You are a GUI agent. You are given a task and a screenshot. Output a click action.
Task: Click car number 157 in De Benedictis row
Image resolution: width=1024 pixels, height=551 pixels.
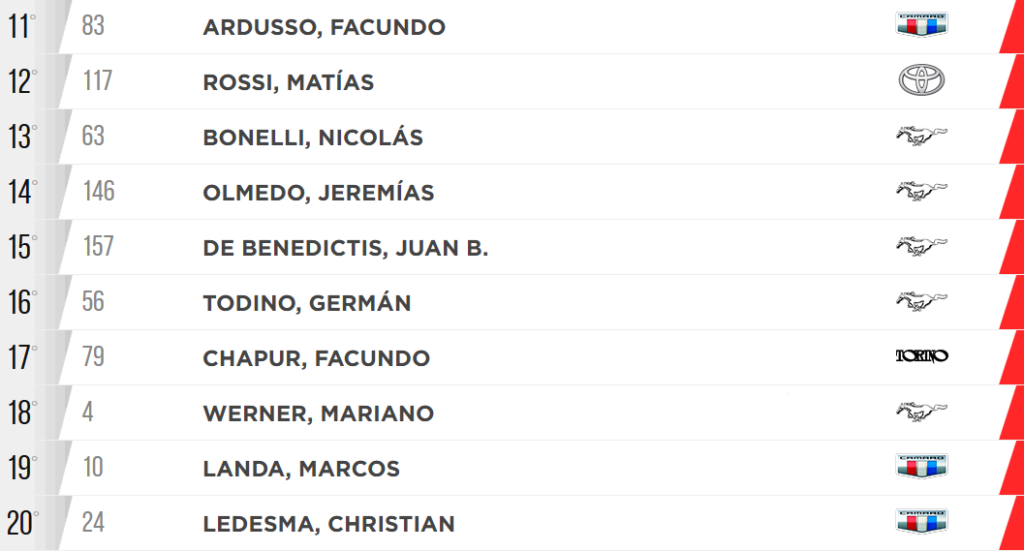click(98, 246)
